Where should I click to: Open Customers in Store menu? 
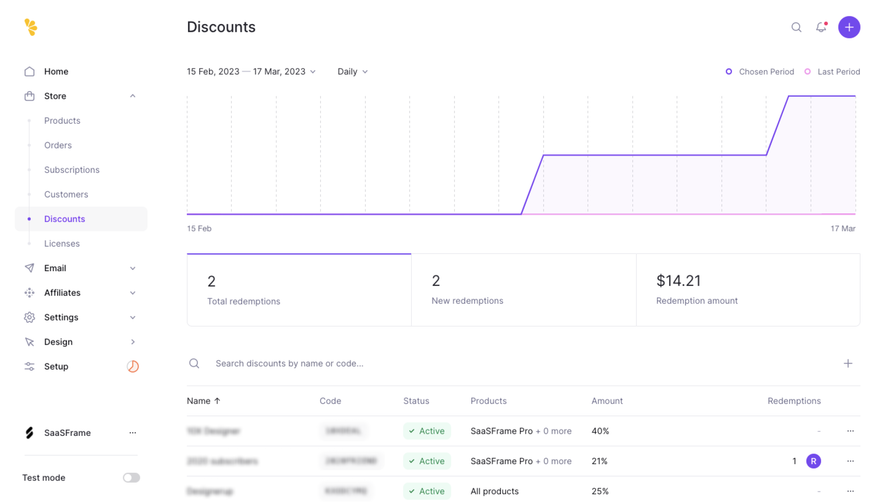click(x=66, y=194)
